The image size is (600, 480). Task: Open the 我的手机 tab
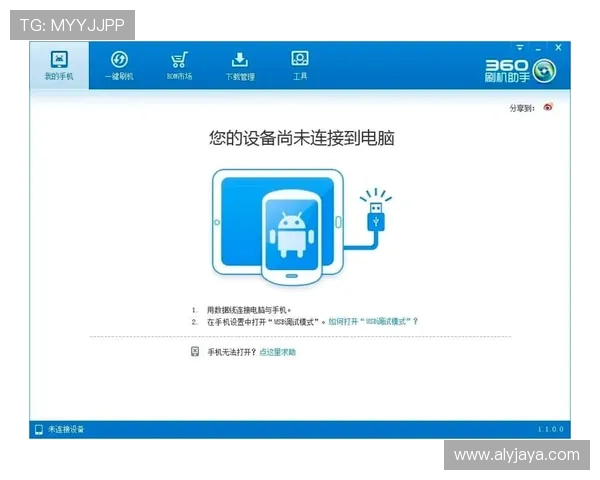(x=59, y=65)
